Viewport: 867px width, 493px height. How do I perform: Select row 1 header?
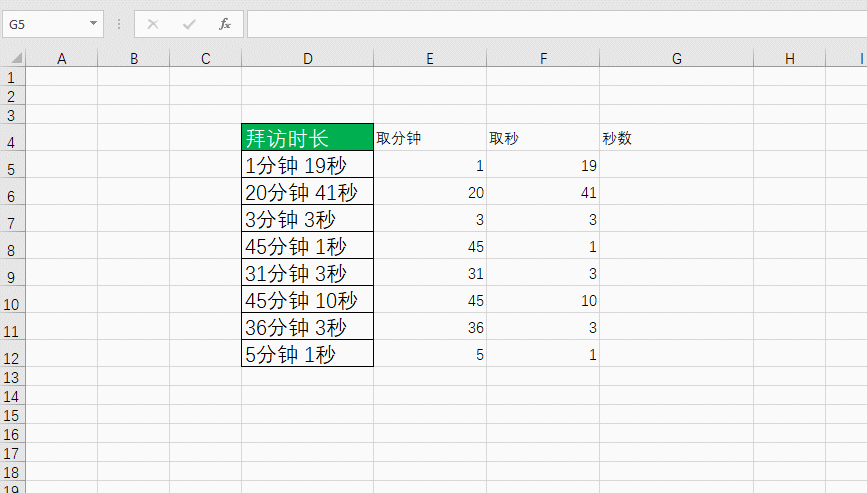[x=12, y=77]
